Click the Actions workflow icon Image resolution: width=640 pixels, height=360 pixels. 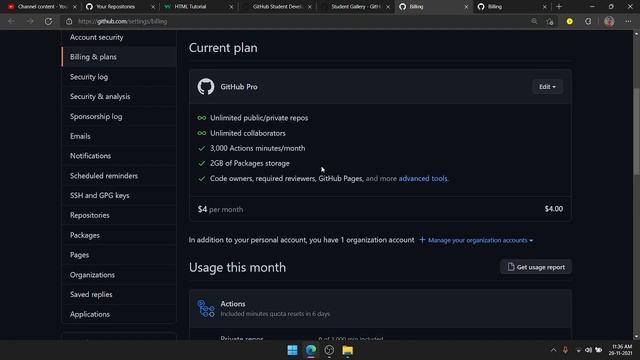[206, 308]
